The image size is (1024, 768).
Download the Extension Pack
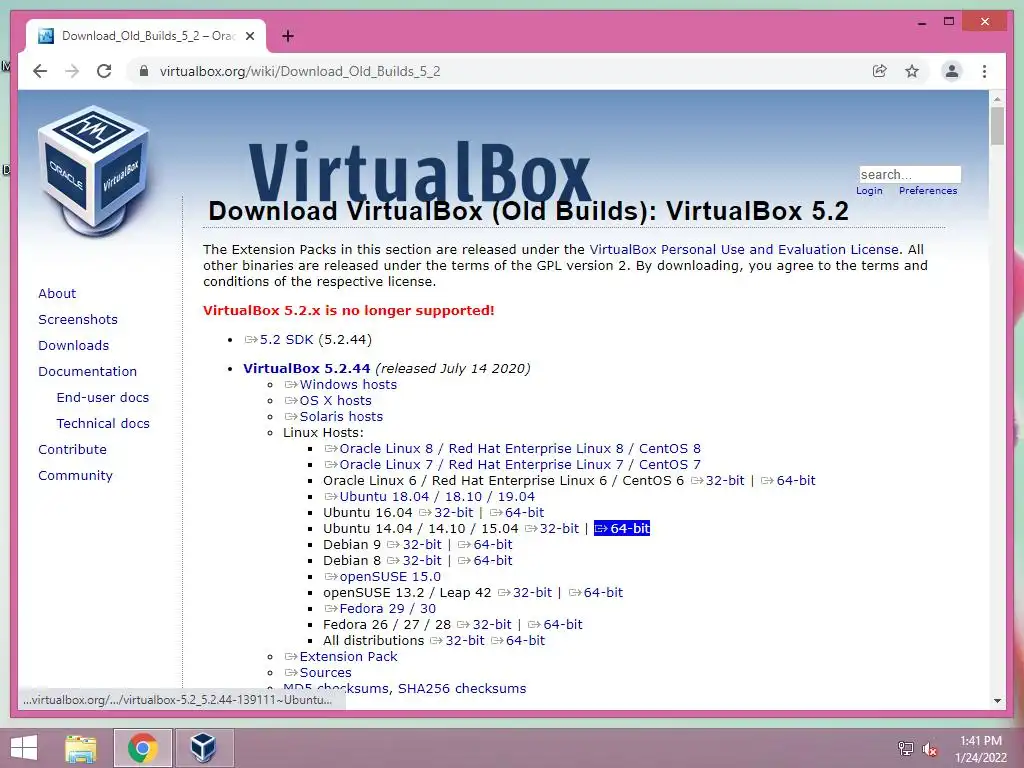[340, 656]
